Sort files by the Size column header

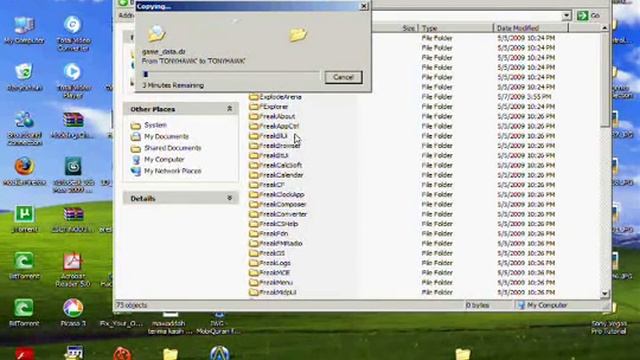(x=395, y=28)
